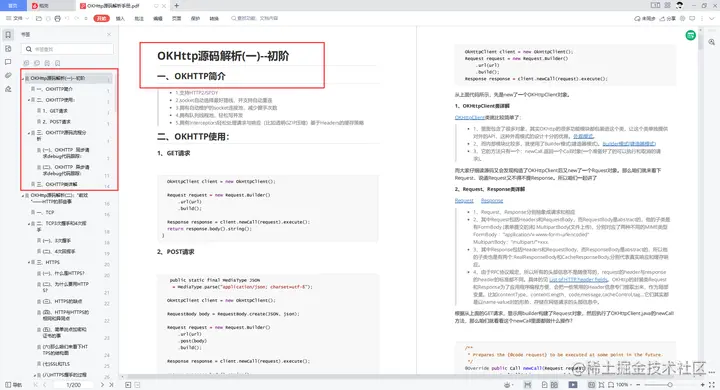Jump to last page arrow in status bar

tap(111, 385)
